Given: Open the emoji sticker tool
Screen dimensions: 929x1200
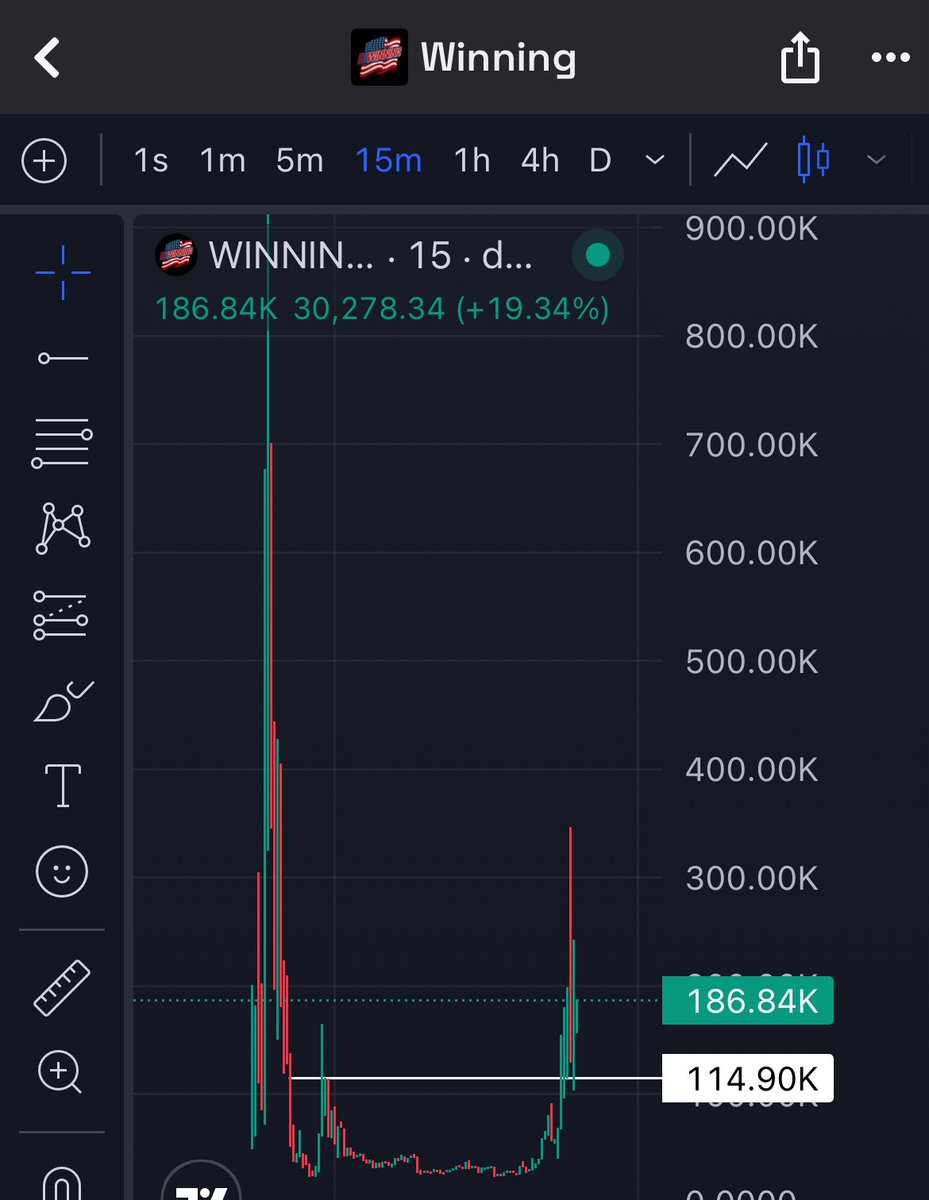Looking at the screenshot, I should tap(62, 872).
